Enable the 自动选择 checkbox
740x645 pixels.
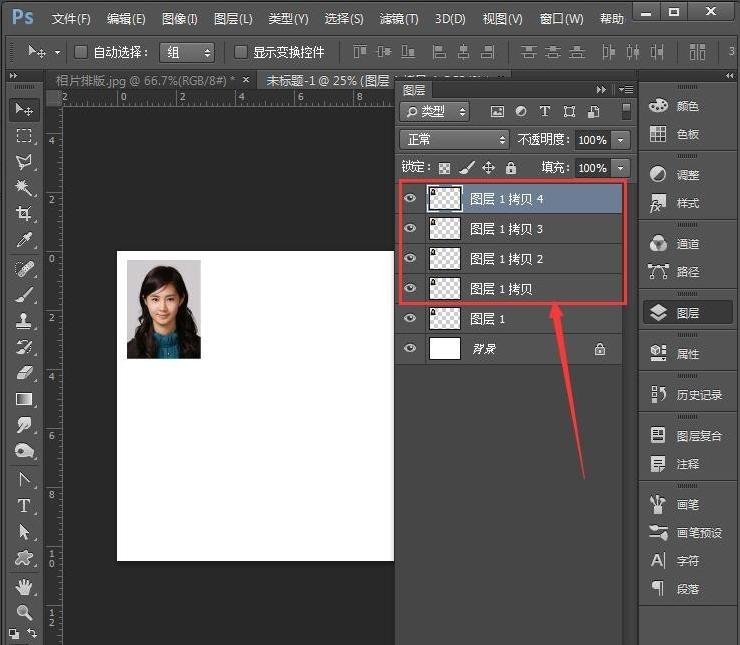coord(82,52)
